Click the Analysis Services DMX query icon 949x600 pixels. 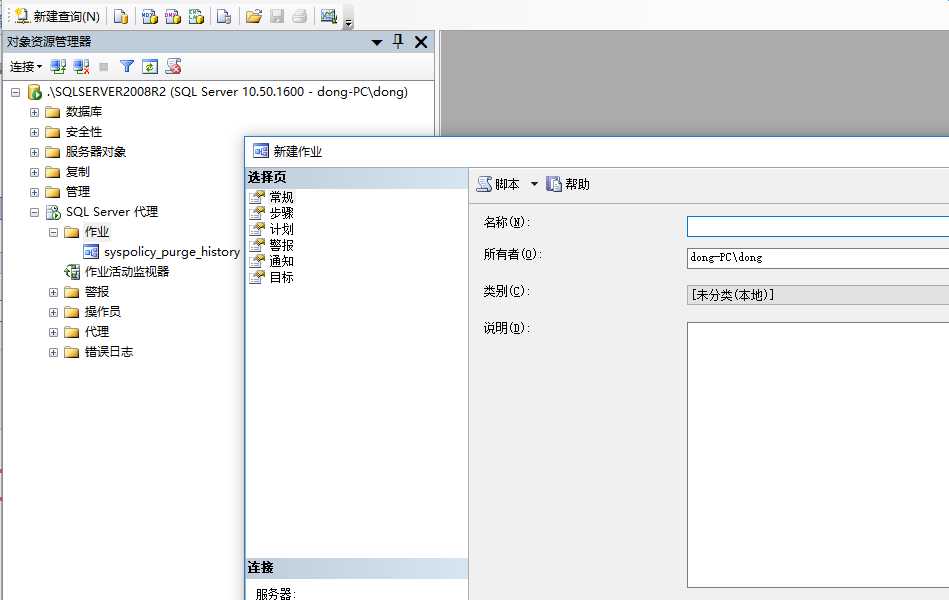pyautogui.click(x=173, y=16)
